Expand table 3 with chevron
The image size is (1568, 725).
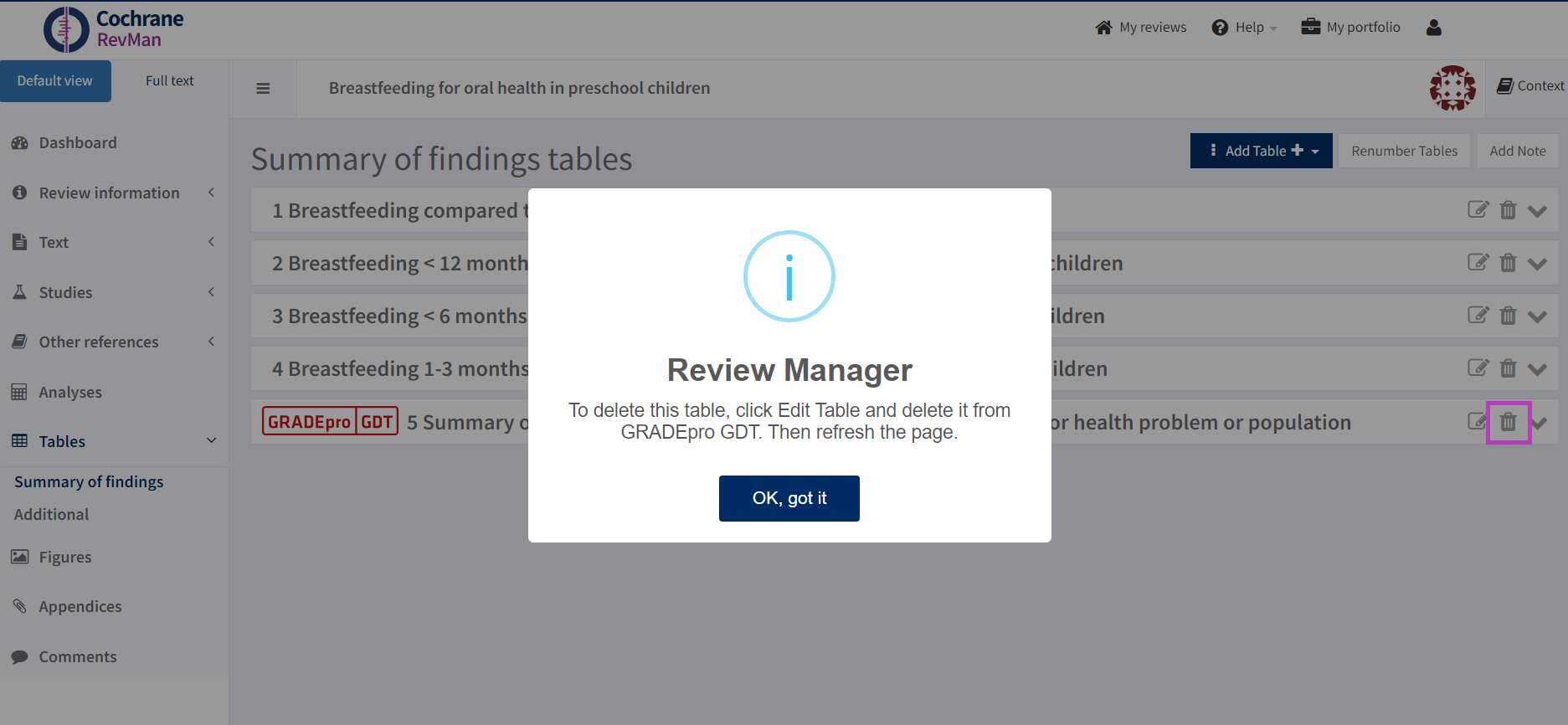(1537, 316)
